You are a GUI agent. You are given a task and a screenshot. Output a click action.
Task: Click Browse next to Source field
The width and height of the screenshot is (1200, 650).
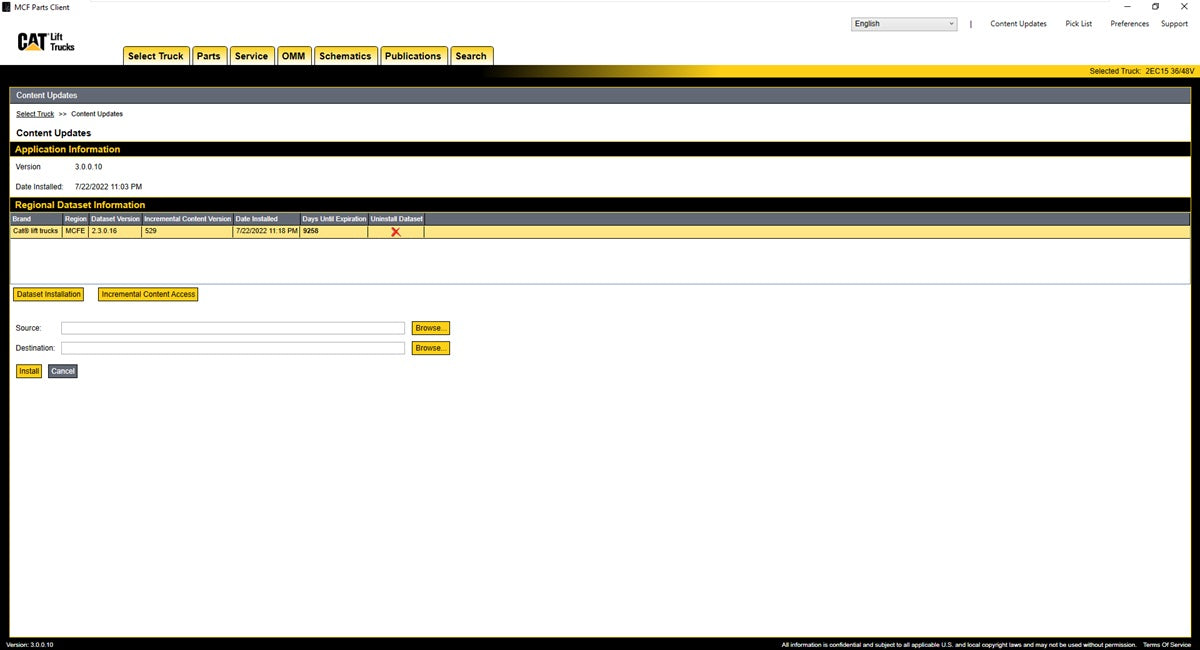[x=431, y=328]
